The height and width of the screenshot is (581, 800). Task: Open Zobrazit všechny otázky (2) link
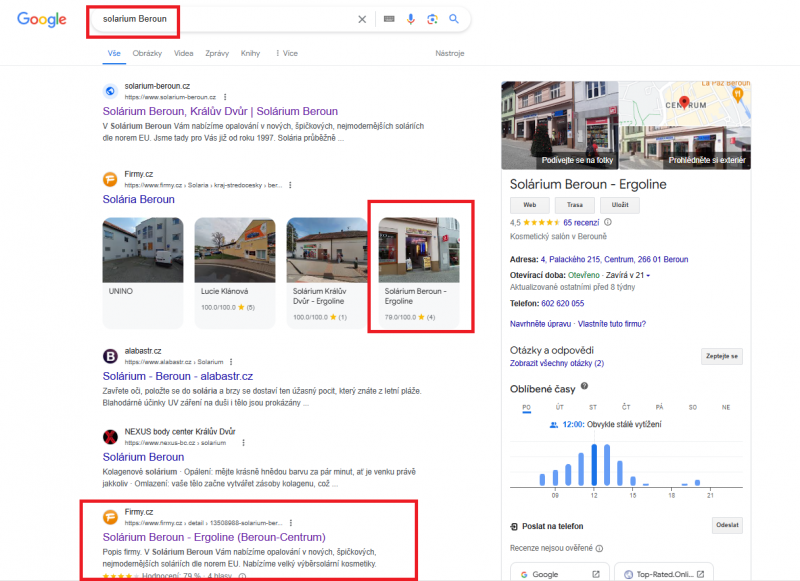pos(557,363)
